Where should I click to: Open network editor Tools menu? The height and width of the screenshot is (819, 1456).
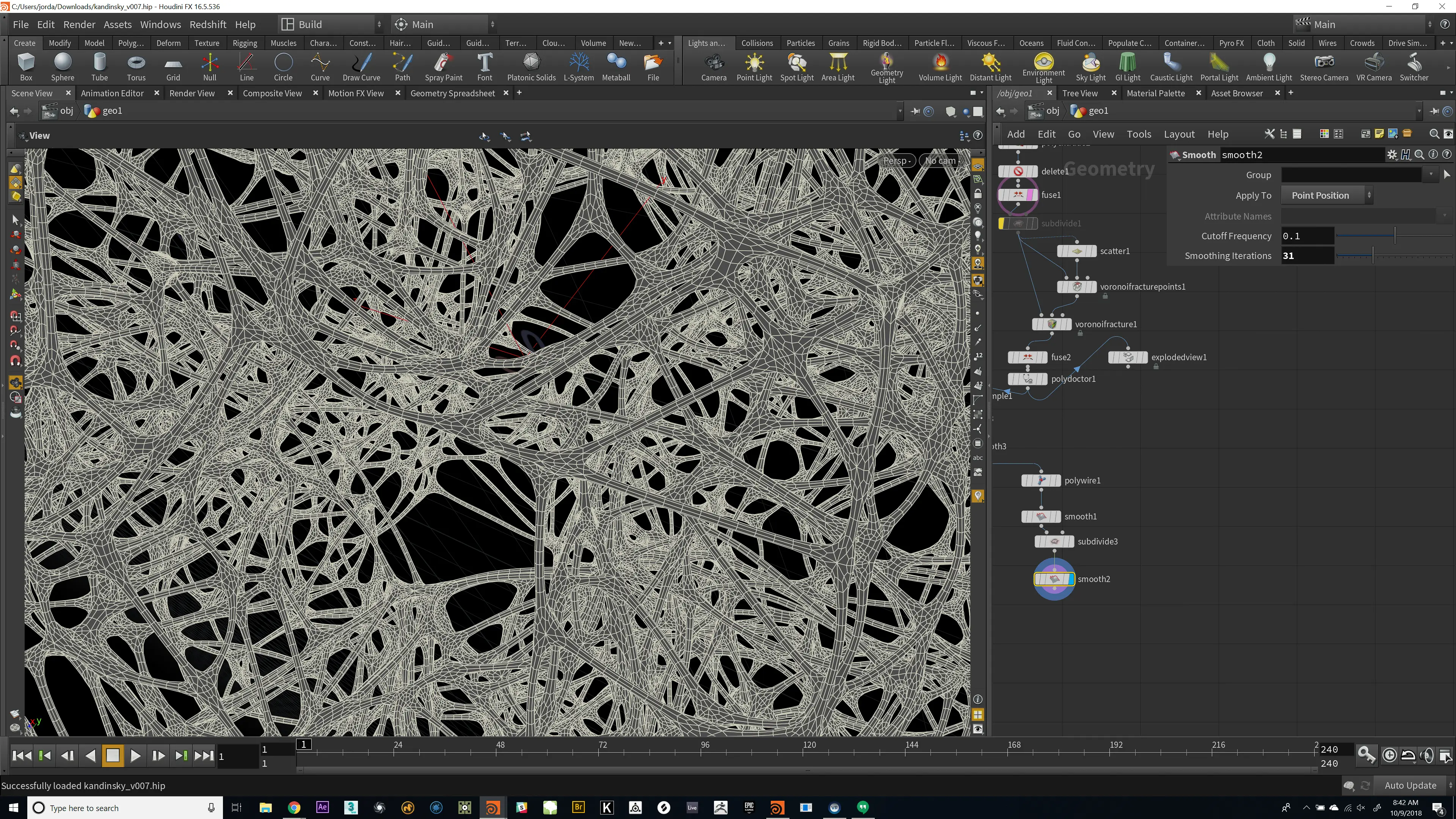tap(1138, 134)
